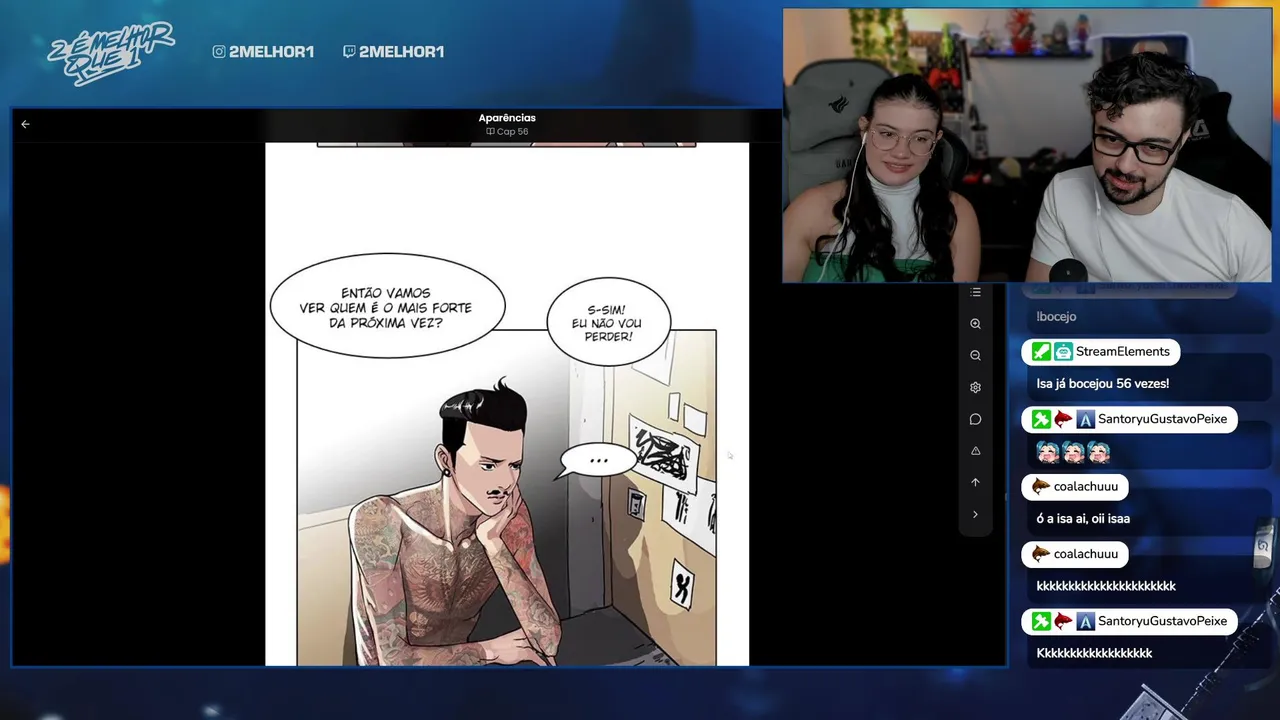
Task: Click the 'Kkkkkkkkkkkkkkkkk' final chat message
Action: tap(1094, 653)
